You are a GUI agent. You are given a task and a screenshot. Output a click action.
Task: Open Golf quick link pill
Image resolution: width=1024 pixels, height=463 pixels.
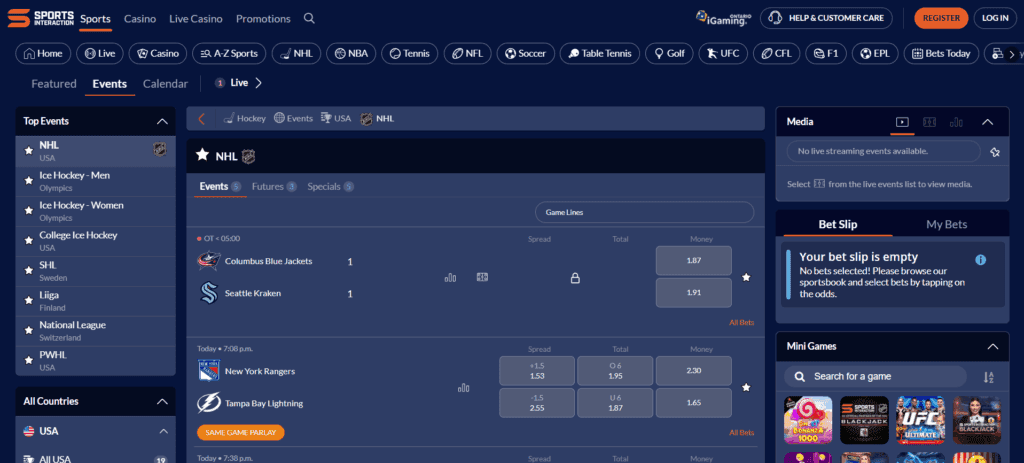click(669, 54)
